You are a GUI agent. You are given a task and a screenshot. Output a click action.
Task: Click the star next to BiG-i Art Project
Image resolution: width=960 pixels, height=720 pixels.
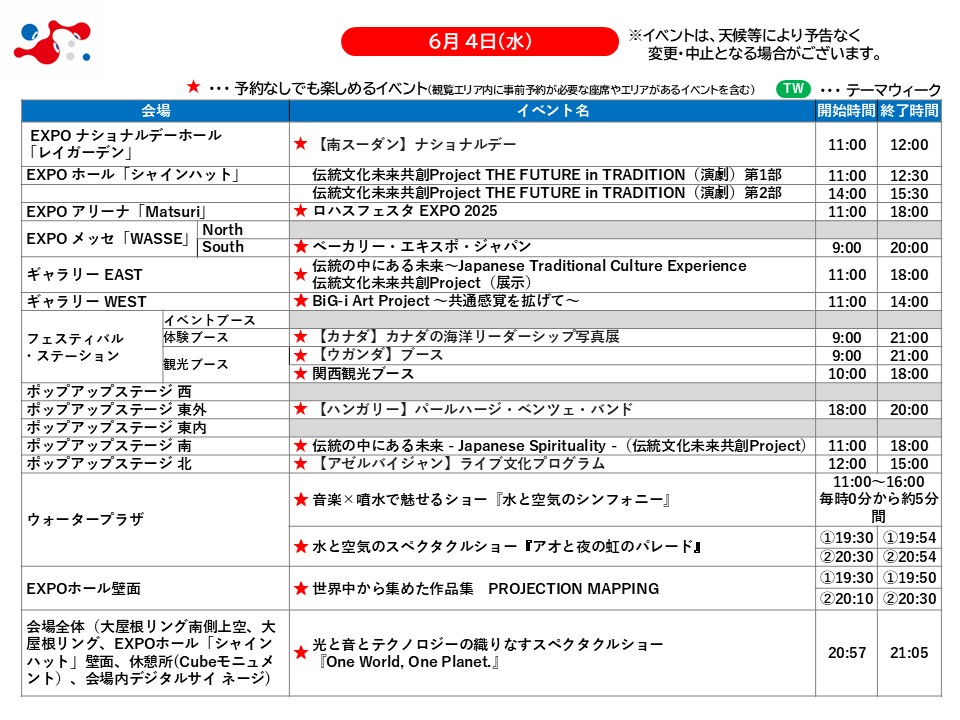pos(300,301)
